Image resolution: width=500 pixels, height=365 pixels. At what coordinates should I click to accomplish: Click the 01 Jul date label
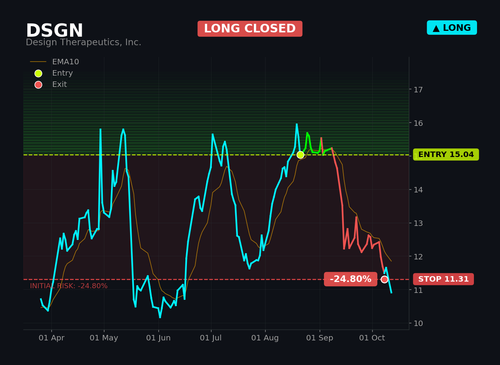pyautogui.click(x=210, y=338)
